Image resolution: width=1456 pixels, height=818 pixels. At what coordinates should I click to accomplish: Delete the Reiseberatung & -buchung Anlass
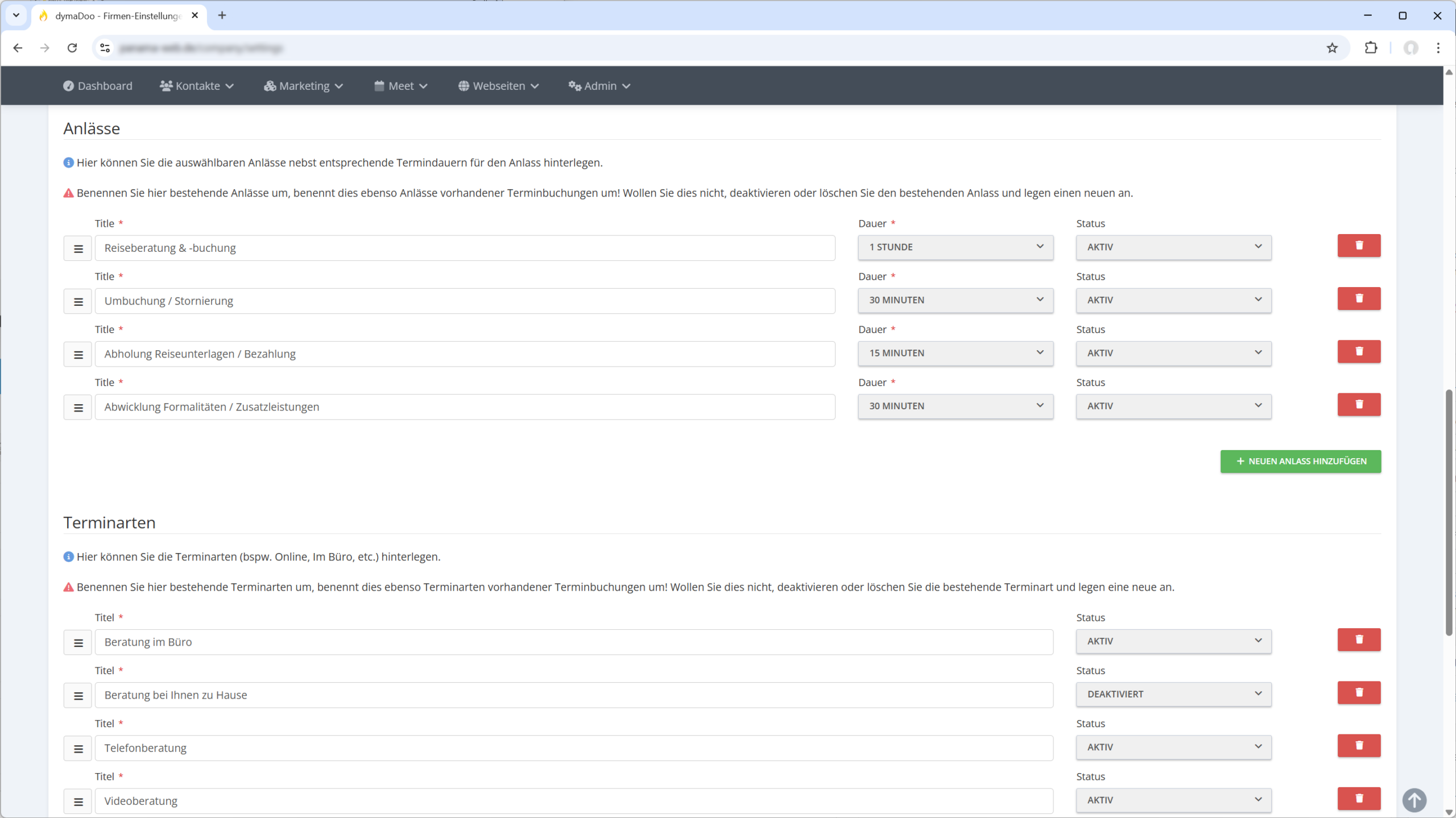click(1358, 246)
